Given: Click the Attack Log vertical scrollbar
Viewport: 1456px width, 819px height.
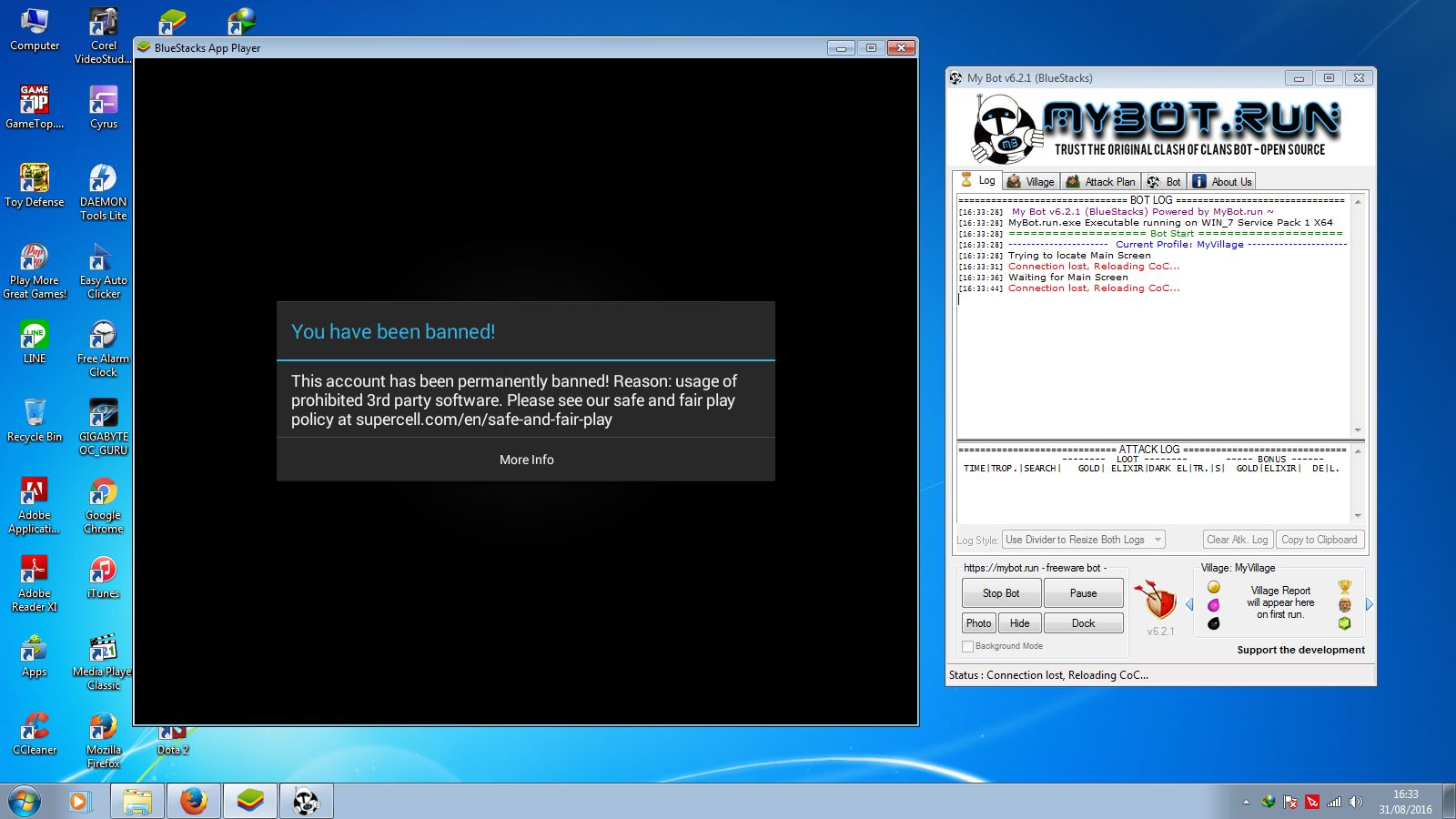Looking at the screenshot, I should tap(1358, 483).
